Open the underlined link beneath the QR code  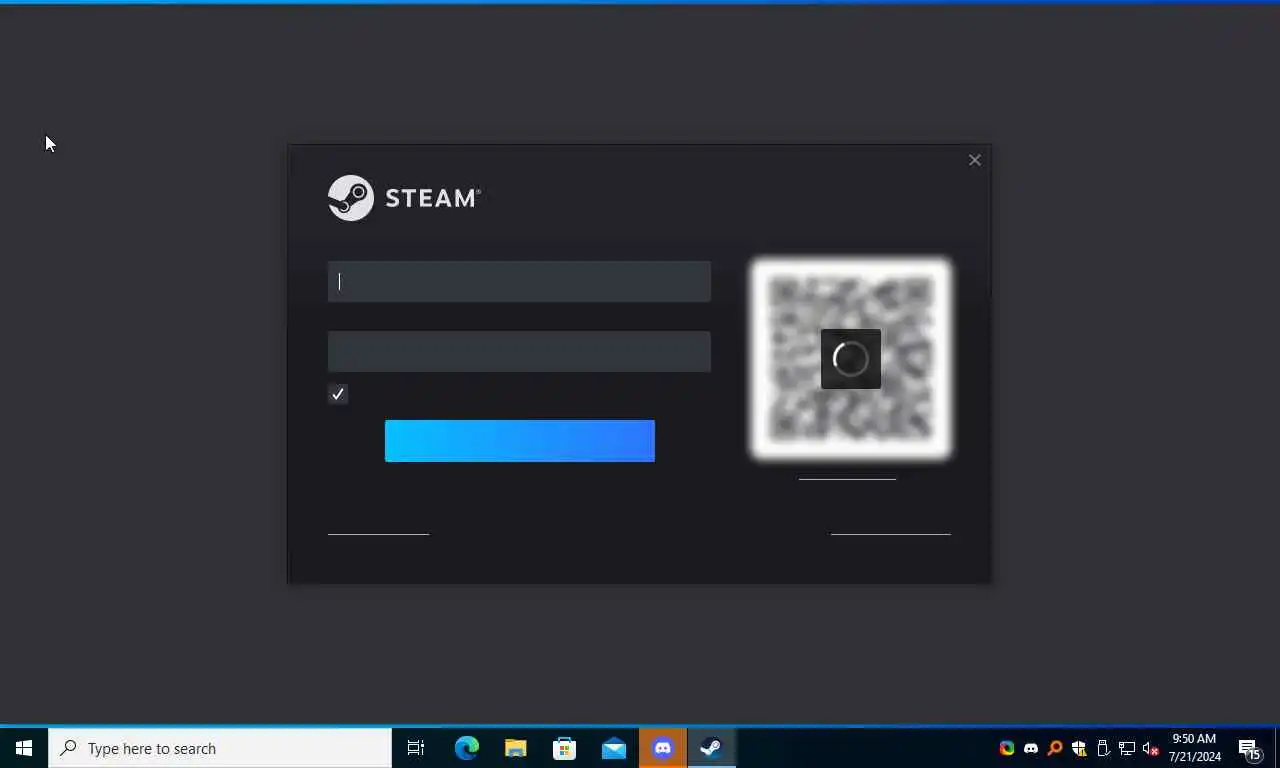(x=847, y=477)
